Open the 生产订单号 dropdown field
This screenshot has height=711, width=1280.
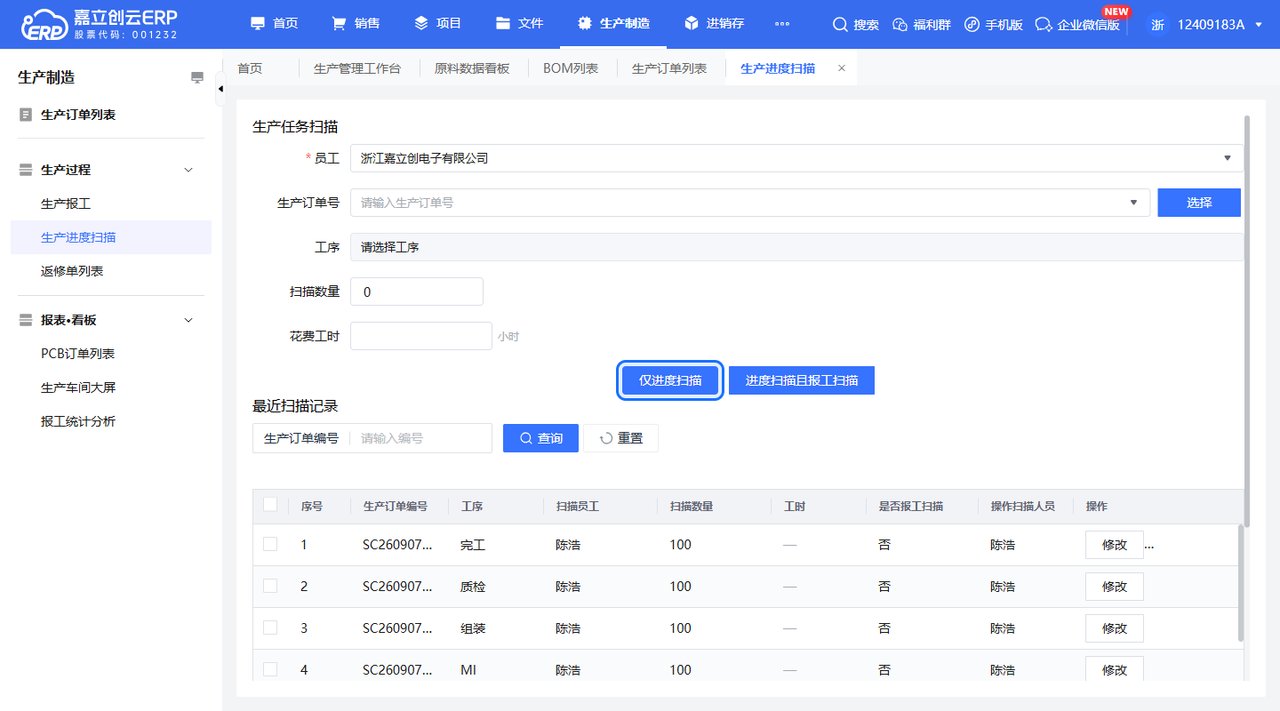(x=749, y=202)
